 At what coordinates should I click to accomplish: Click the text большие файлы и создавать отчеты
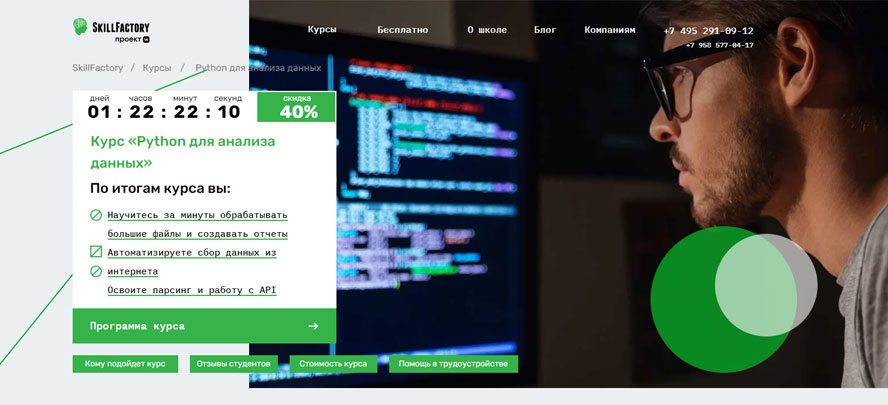point(198,233)
